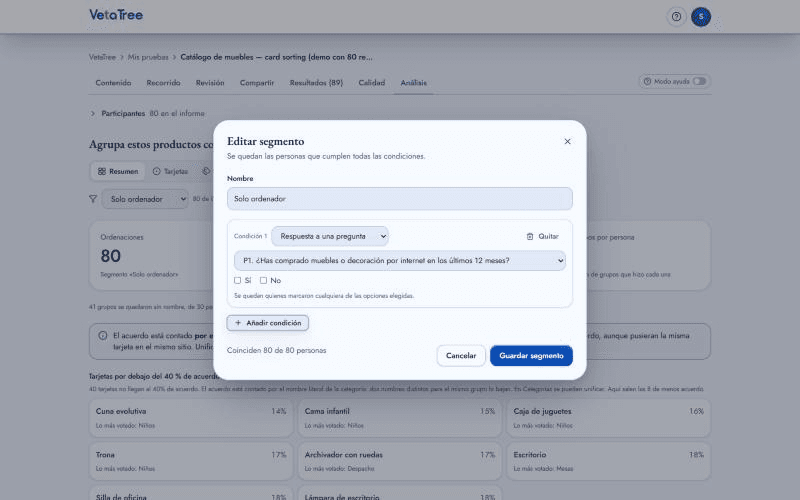The image size is (800, 500).
Task: Click the breadcrumb 'Catálogo de muebles — card sorting' title
Action: tap(276, 57)
